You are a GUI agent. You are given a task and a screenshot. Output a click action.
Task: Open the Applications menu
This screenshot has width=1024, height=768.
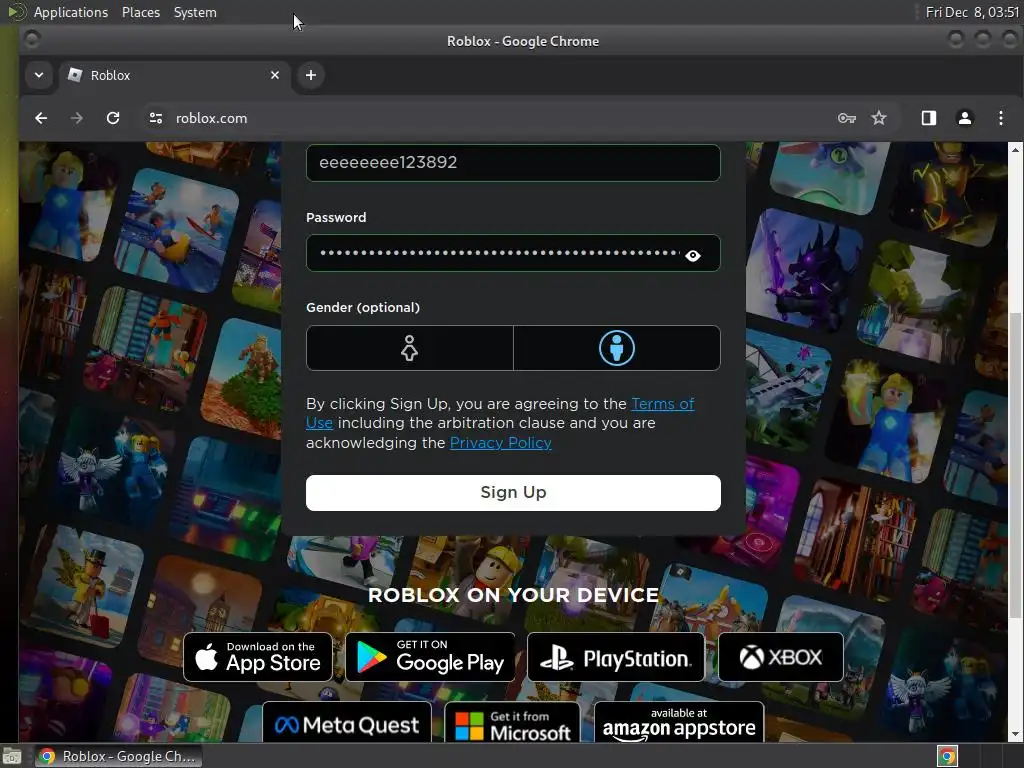click(71, 12)
